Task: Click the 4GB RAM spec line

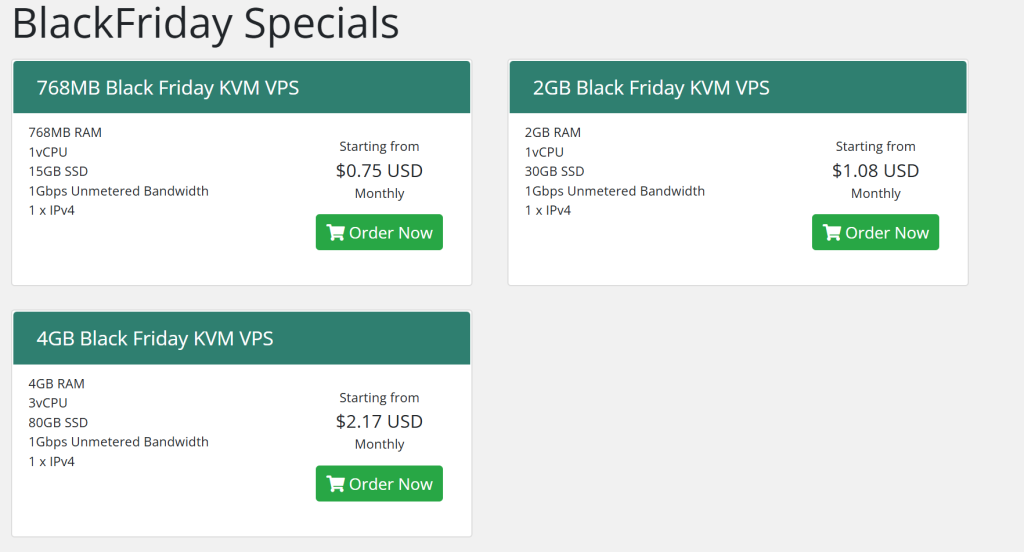Action: [x=56, y=383]
